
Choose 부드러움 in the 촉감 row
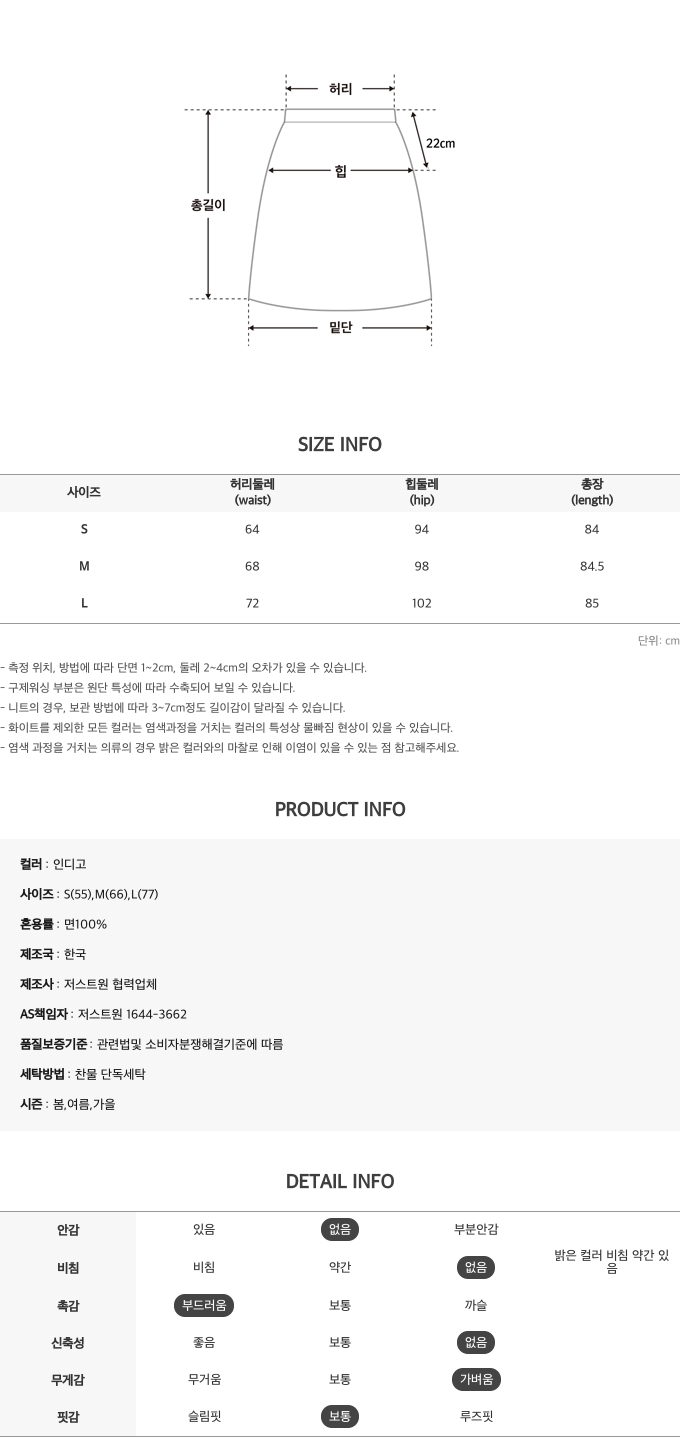[204, 1305]
